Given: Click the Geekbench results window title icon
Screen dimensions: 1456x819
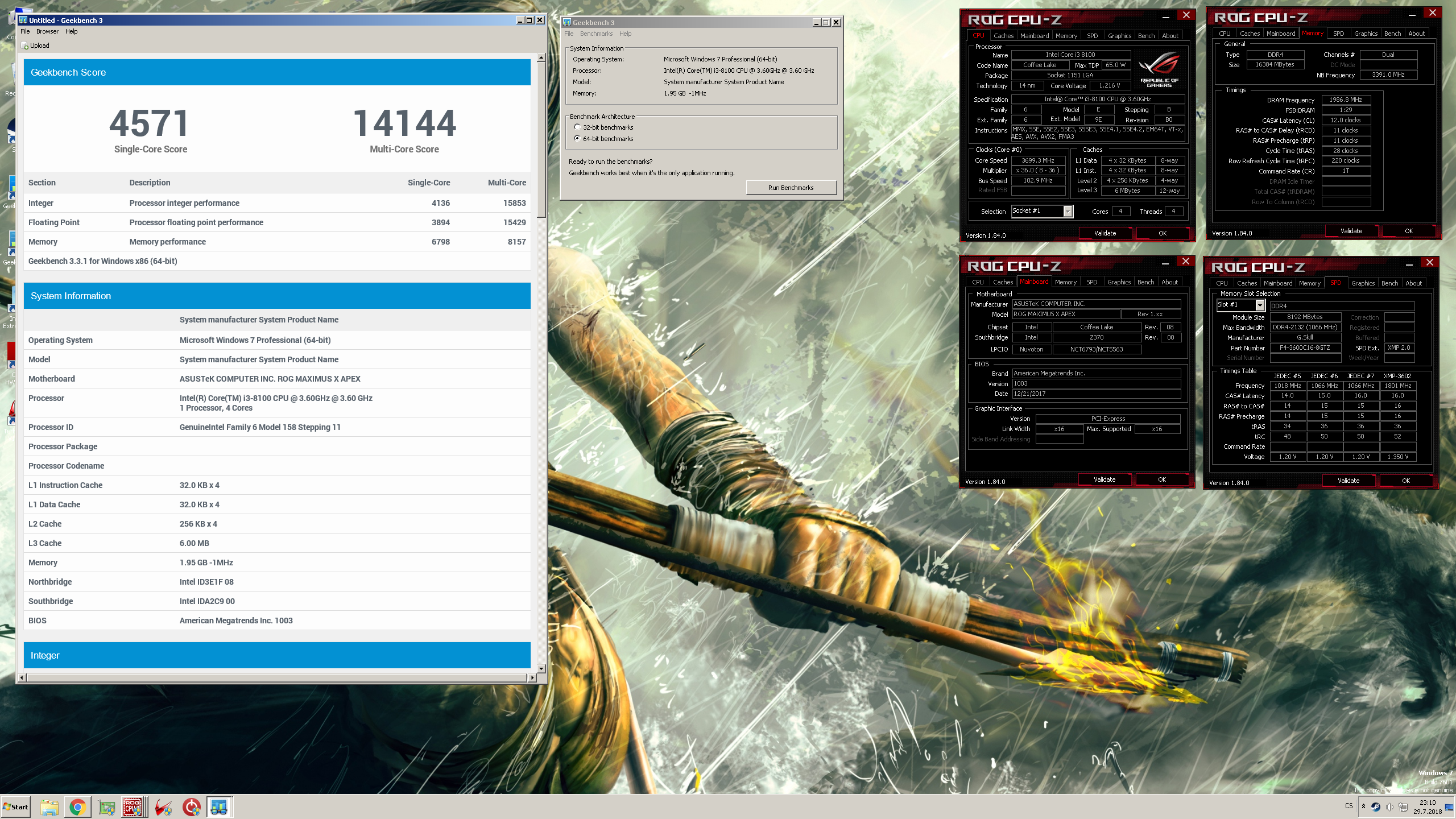Looking at the screenshot, I should [x=23, y=20].
